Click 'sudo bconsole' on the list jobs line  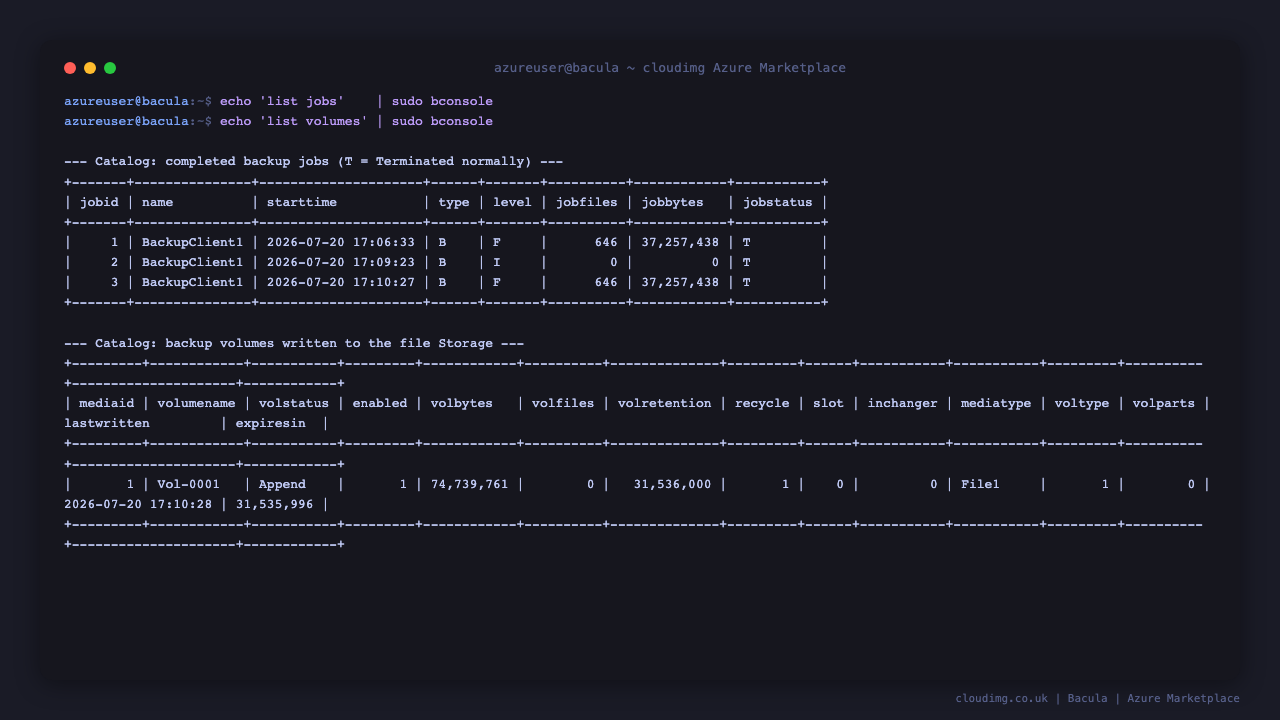[442, 102]
